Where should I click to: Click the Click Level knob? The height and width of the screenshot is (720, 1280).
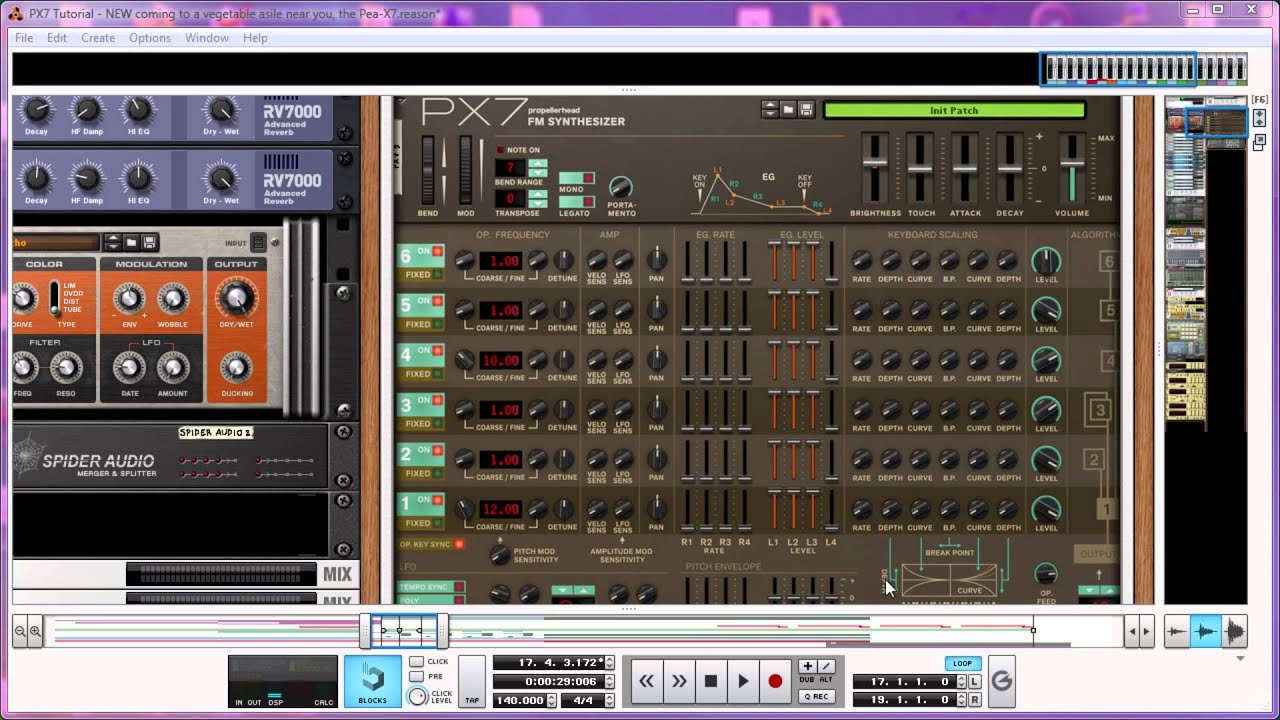(x=418, y=696)
